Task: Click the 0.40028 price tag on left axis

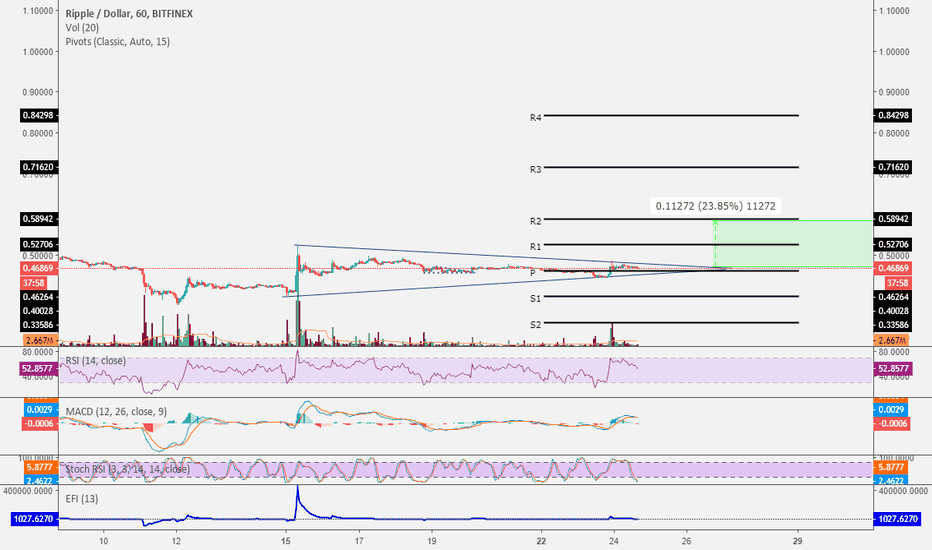Action: click(x=37, y=311)
